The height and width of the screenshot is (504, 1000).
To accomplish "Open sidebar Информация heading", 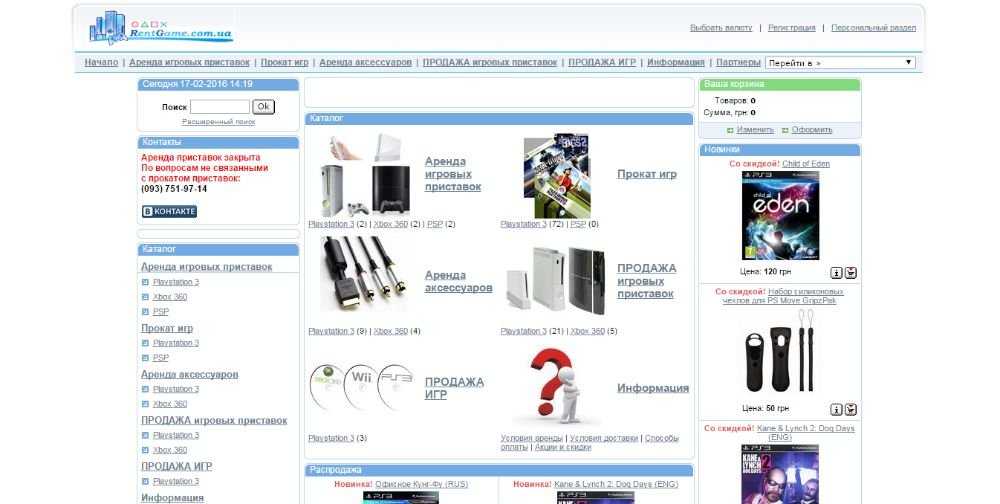I will coord(172,498).
